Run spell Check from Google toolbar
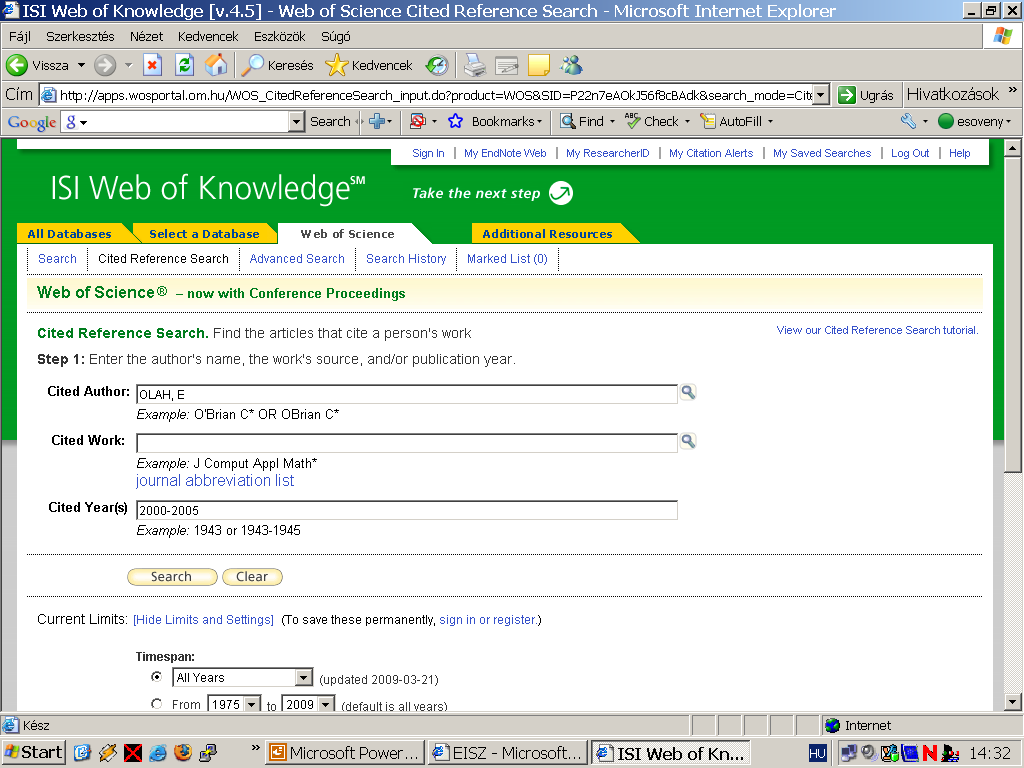 pos(652,121)
